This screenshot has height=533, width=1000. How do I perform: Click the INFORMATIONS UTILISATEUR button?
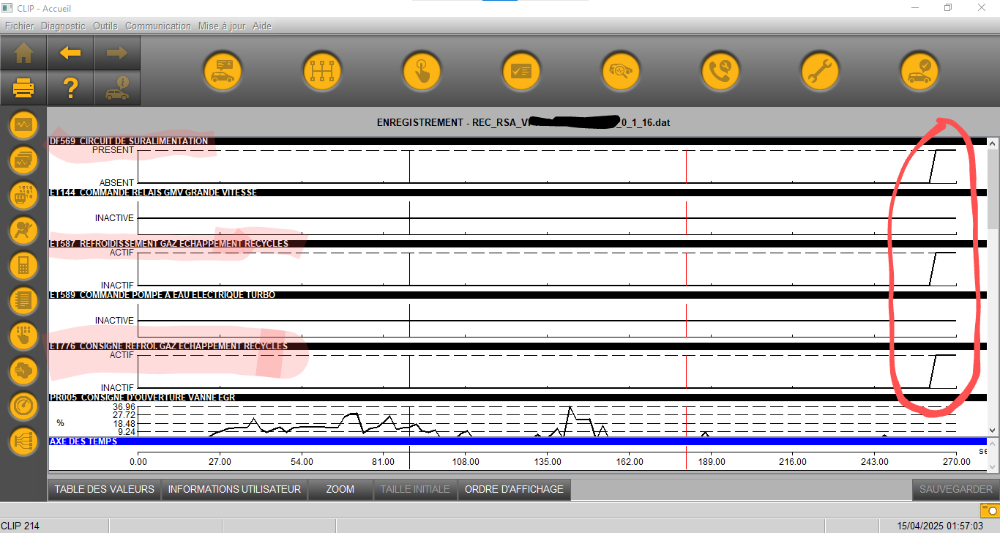[234, 490]
